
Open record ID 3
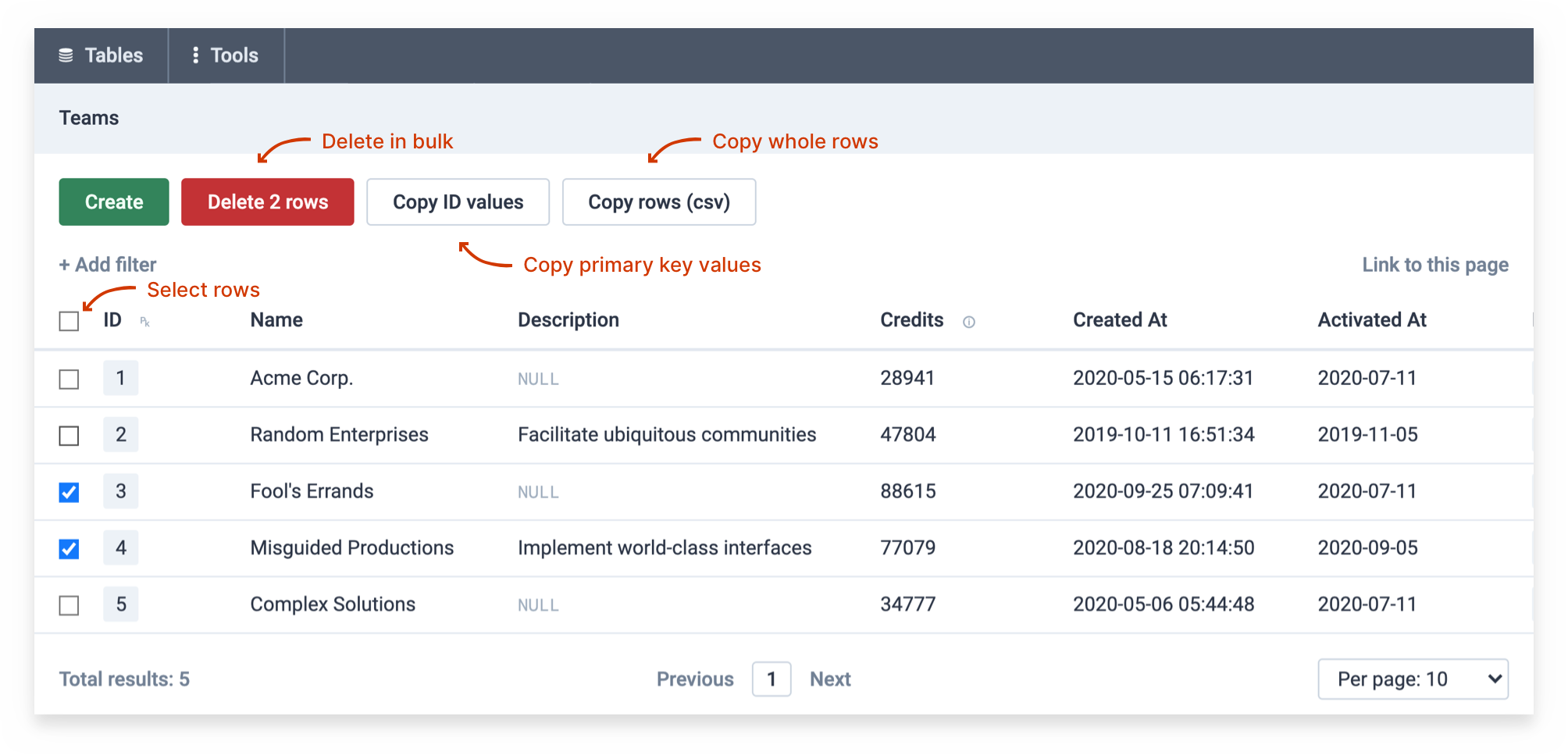pyautogui.click(x=121, y=491)
